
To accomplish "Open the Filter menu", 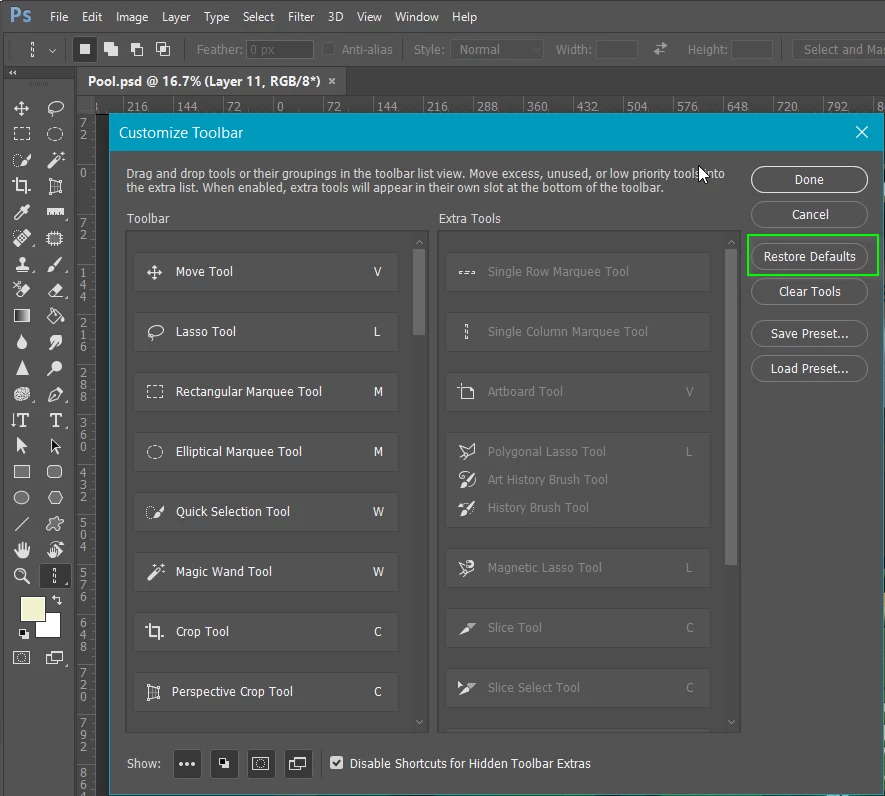I will (x=301, y=17).
